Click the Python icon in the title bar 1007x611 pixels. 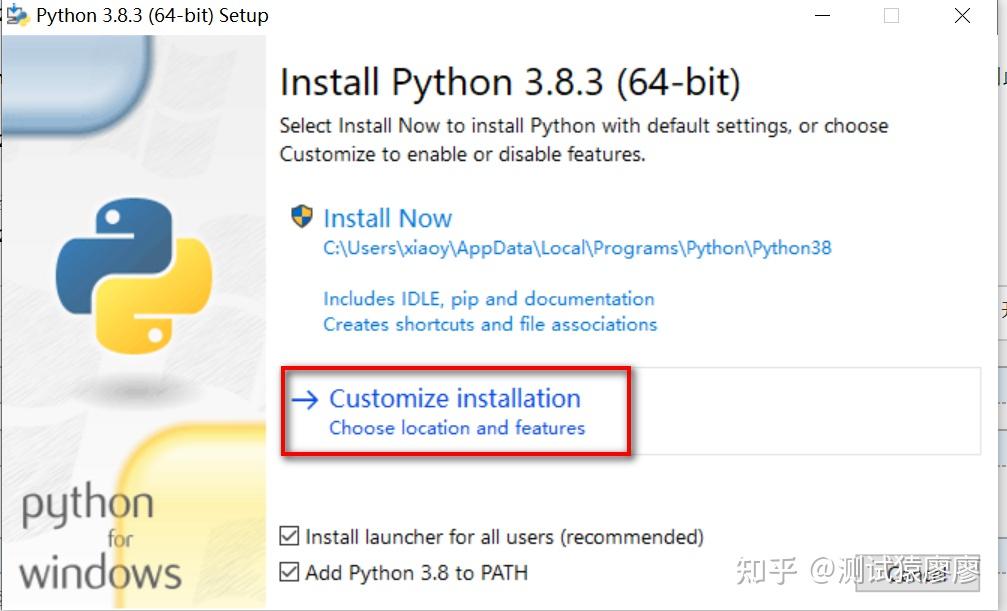[14, 15]
